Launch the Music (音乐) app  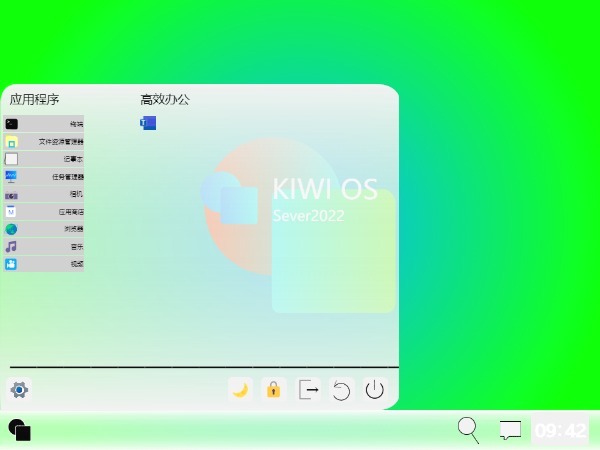pos(44,247)
